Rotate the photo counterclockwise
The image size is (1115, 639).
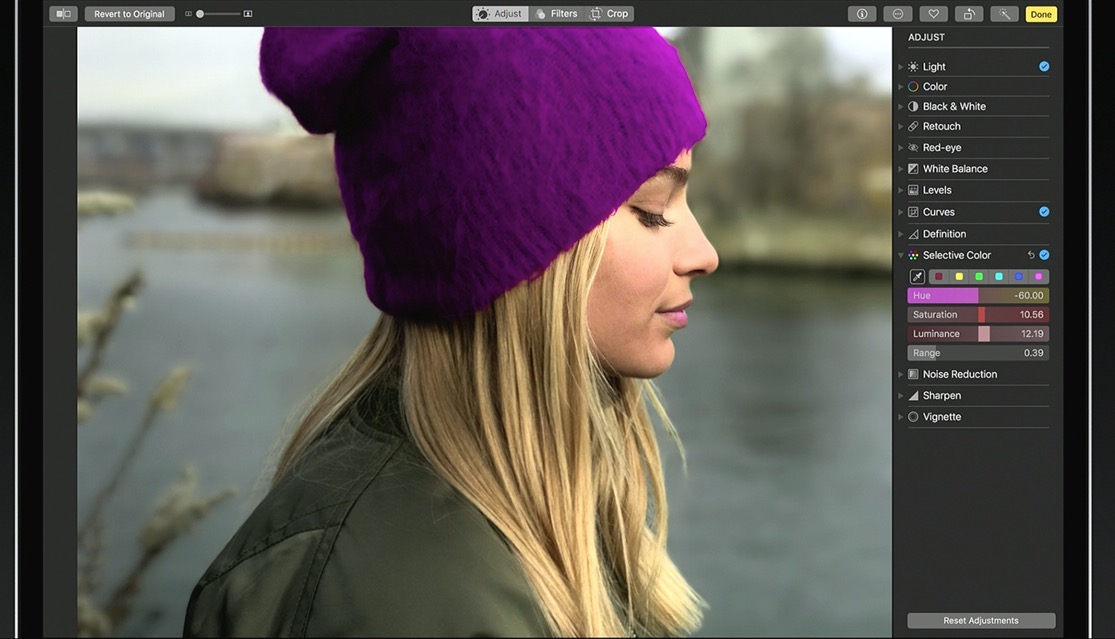969,14
